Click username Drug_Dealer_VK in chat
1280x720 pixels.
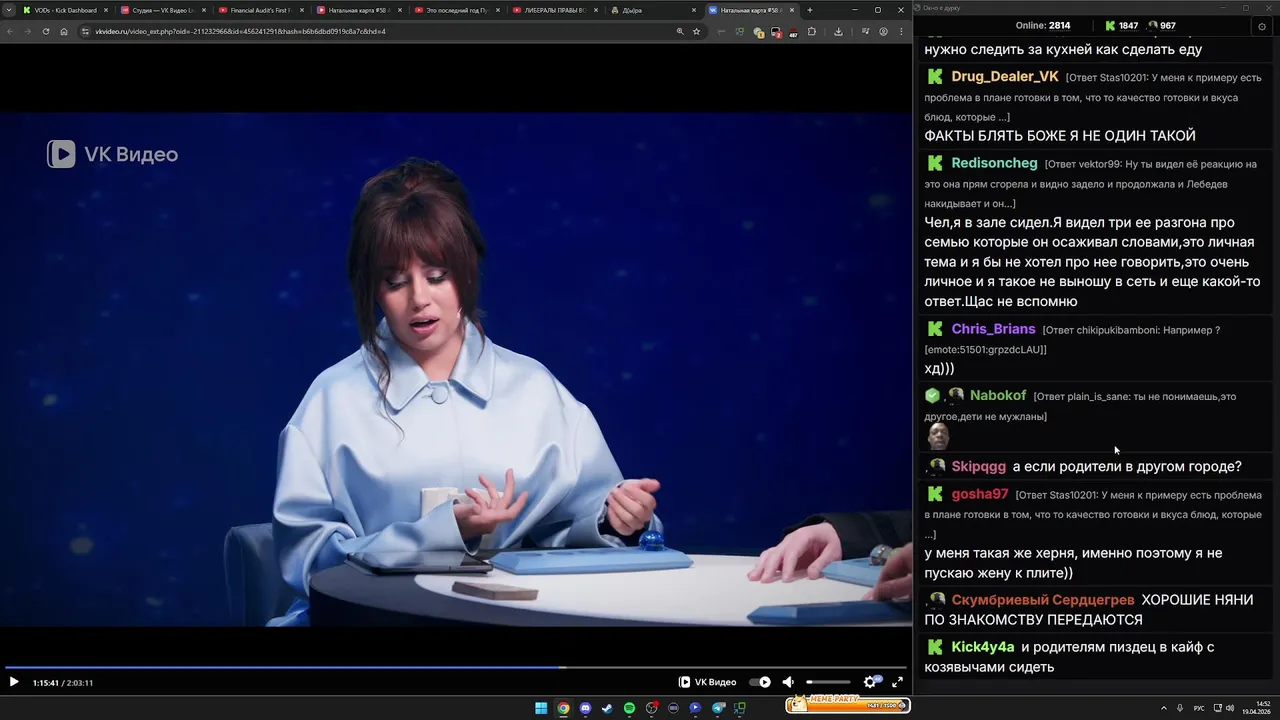(x=1005, y=77)
